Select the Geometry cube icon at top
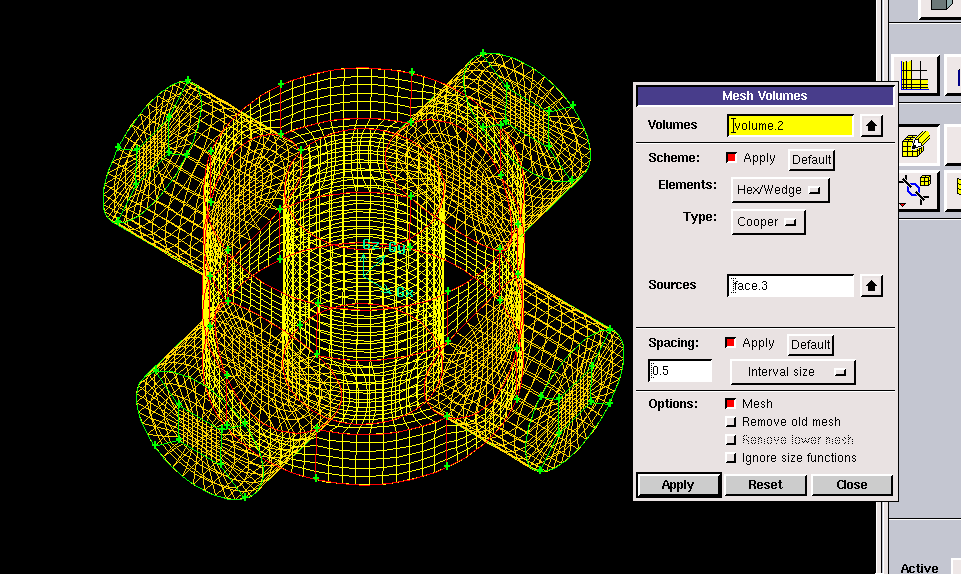961x574 pixels. [x=938, y=6]
